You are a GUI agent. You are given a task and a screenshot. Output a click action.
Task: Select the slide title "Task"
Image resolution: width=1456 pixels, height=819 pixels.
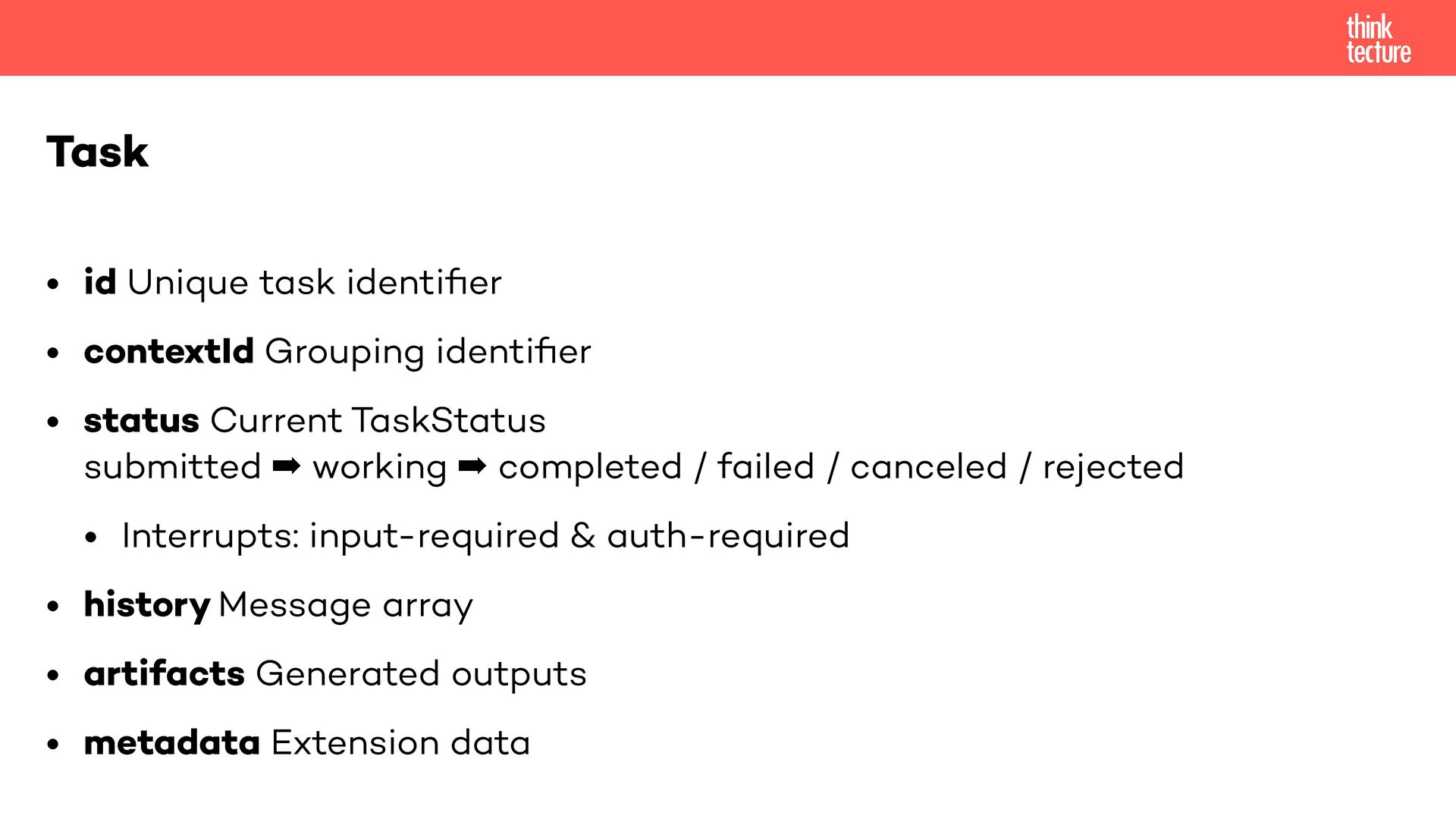[97, 152]
